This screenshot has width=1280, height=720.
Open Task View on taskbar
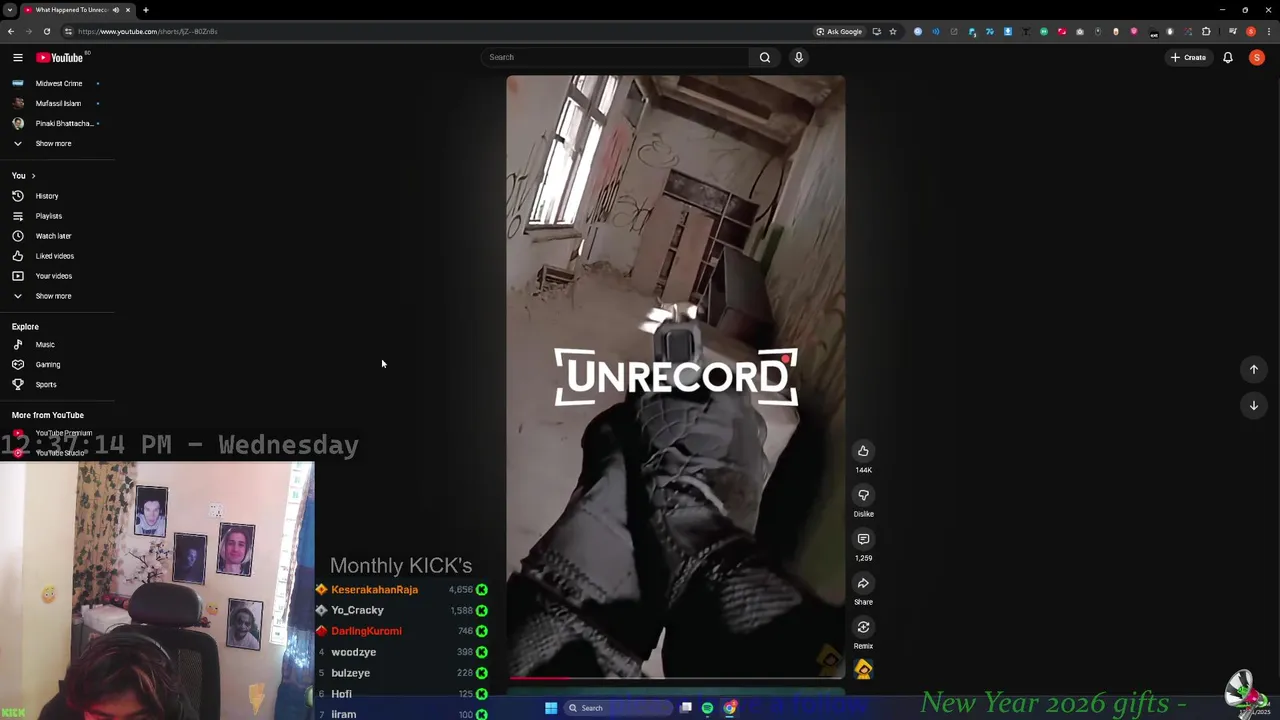[686, 708]
